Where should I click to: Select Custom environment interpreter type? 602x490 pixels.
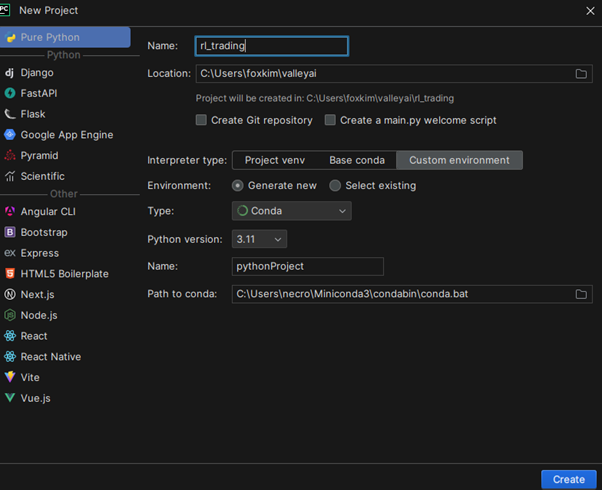coord(459,160)
